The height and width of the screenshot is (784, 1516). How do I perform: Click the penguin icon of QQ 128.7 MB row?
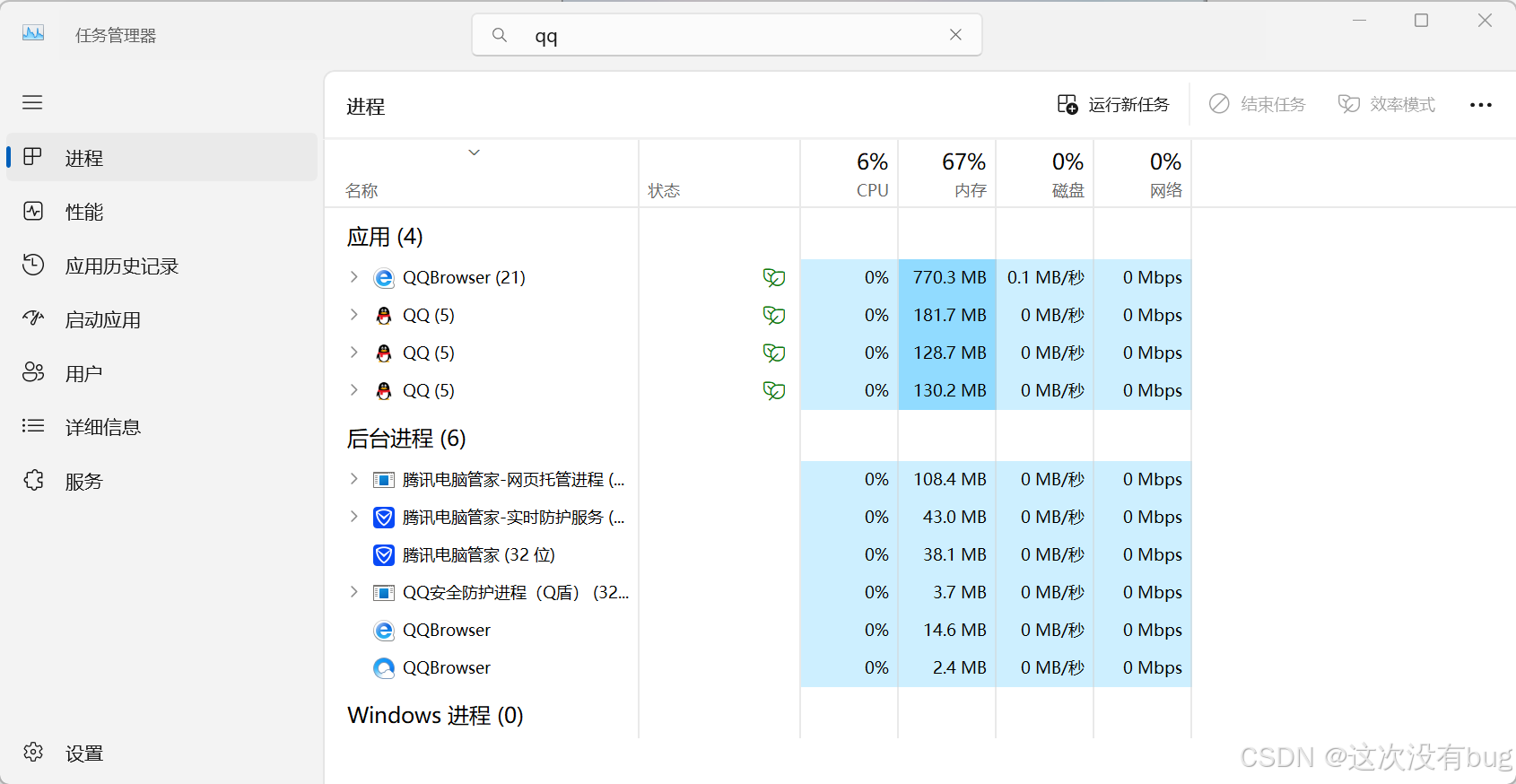tap(384, 353)
